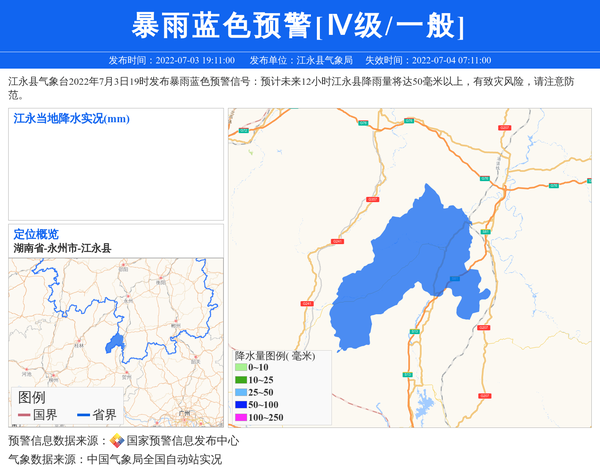This screenshot has height=471, width=600.
Task: Click the 25~50 light blue legend swatch
Action: [240, 393]
